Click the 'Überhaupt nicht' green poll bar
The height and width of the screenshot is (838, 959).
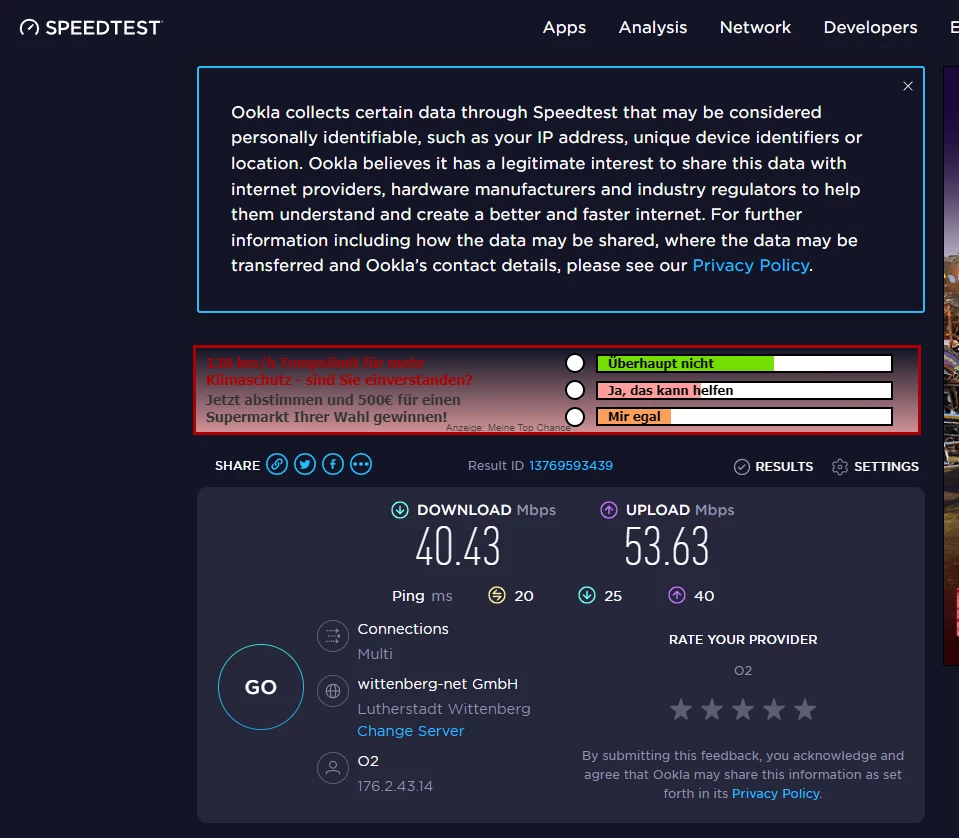click(744, 363)
